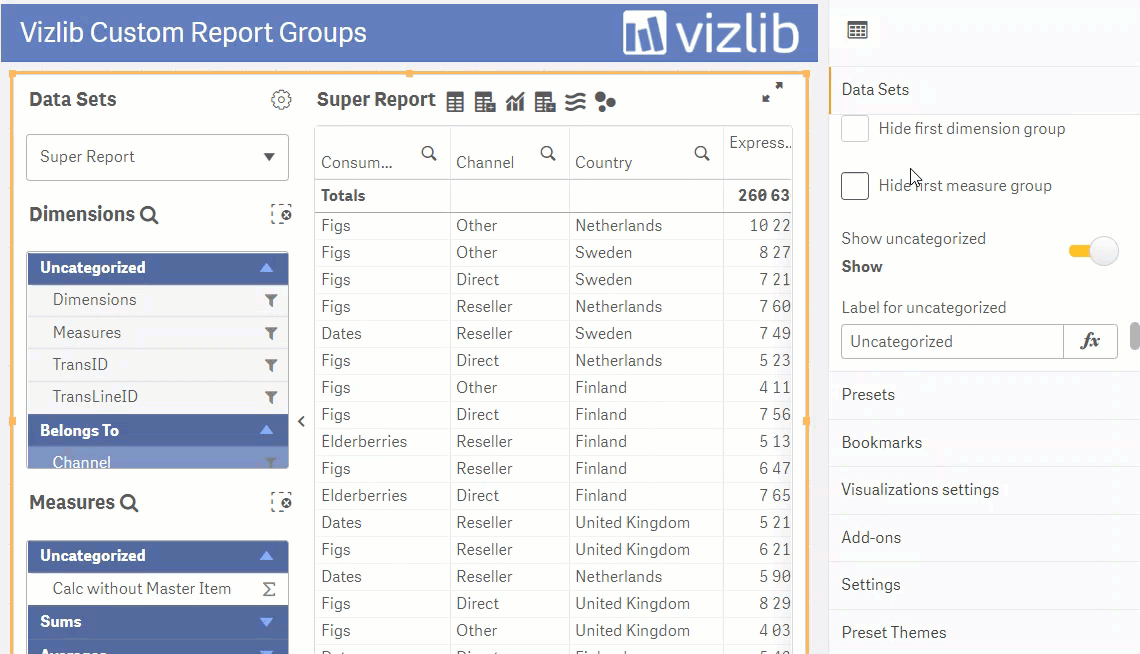Collapse the Belongs To group
Image resolution: width=1140 pixels, height=654 pixels.
(x=158, y=430)
